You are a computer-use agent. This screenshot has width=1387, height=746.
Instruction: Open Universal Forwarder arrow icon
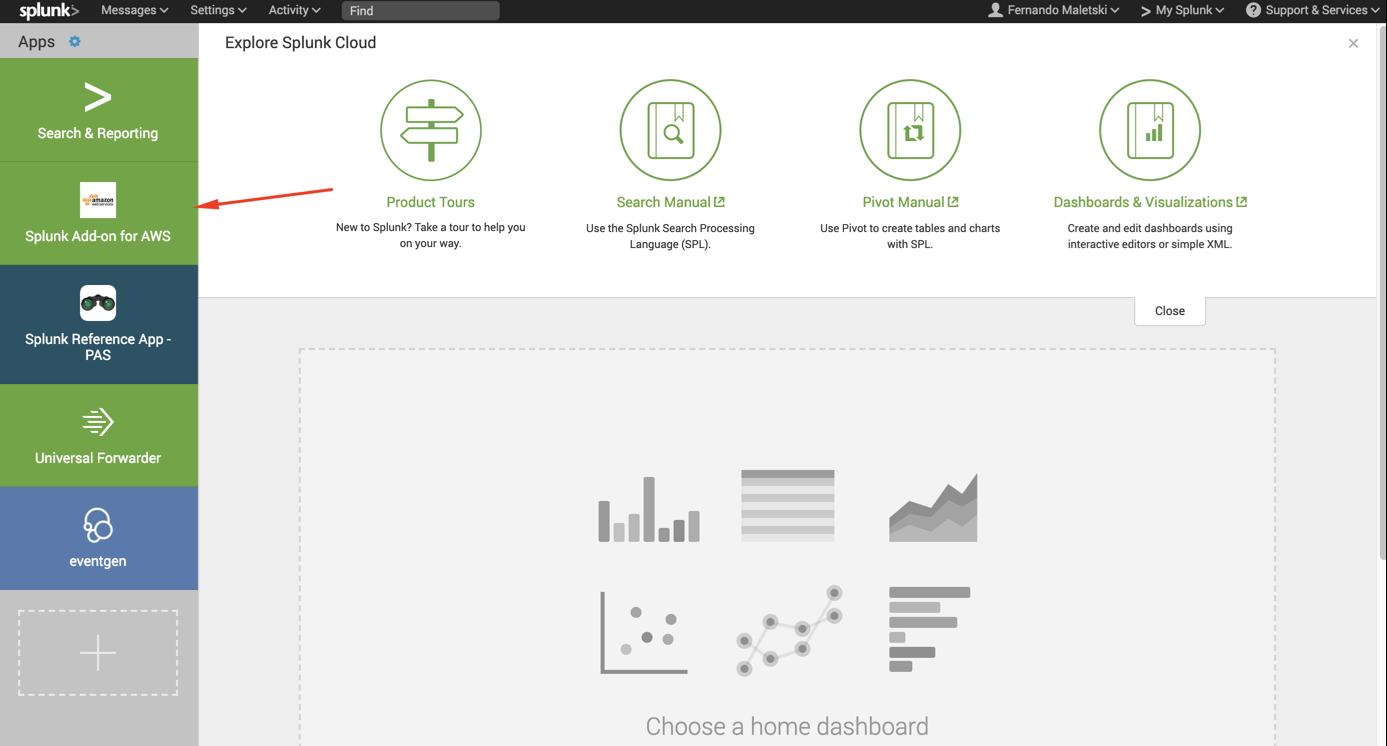98,422
